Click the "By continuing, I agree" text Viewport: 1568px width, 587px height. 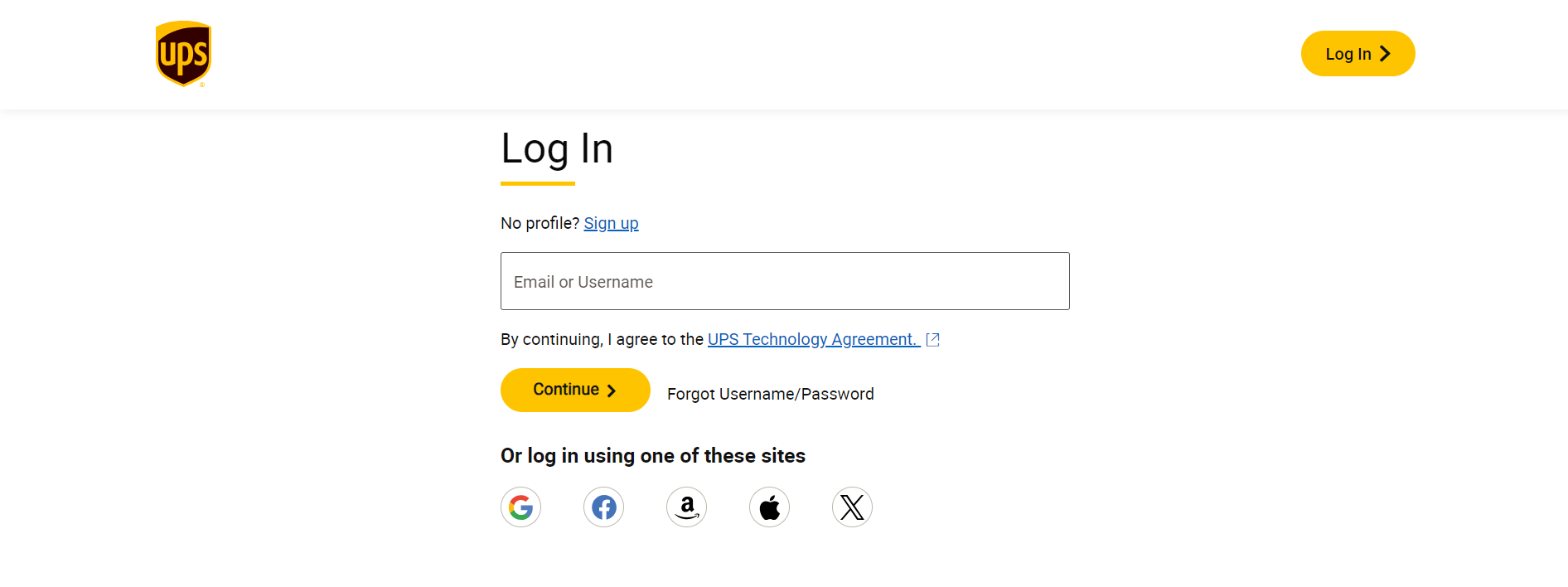coord(602,339)
